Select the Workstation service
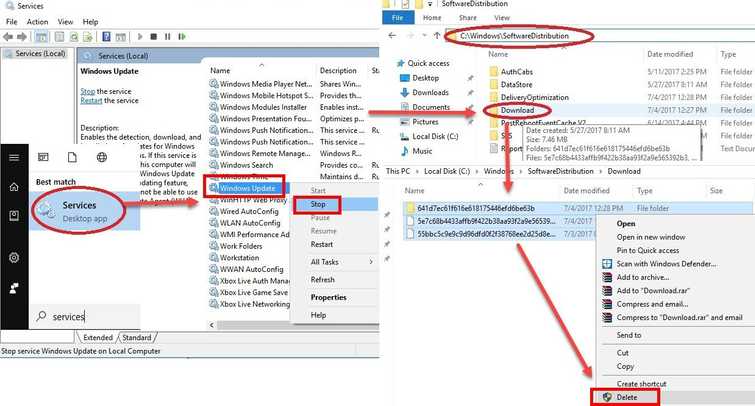 [234, 258]
